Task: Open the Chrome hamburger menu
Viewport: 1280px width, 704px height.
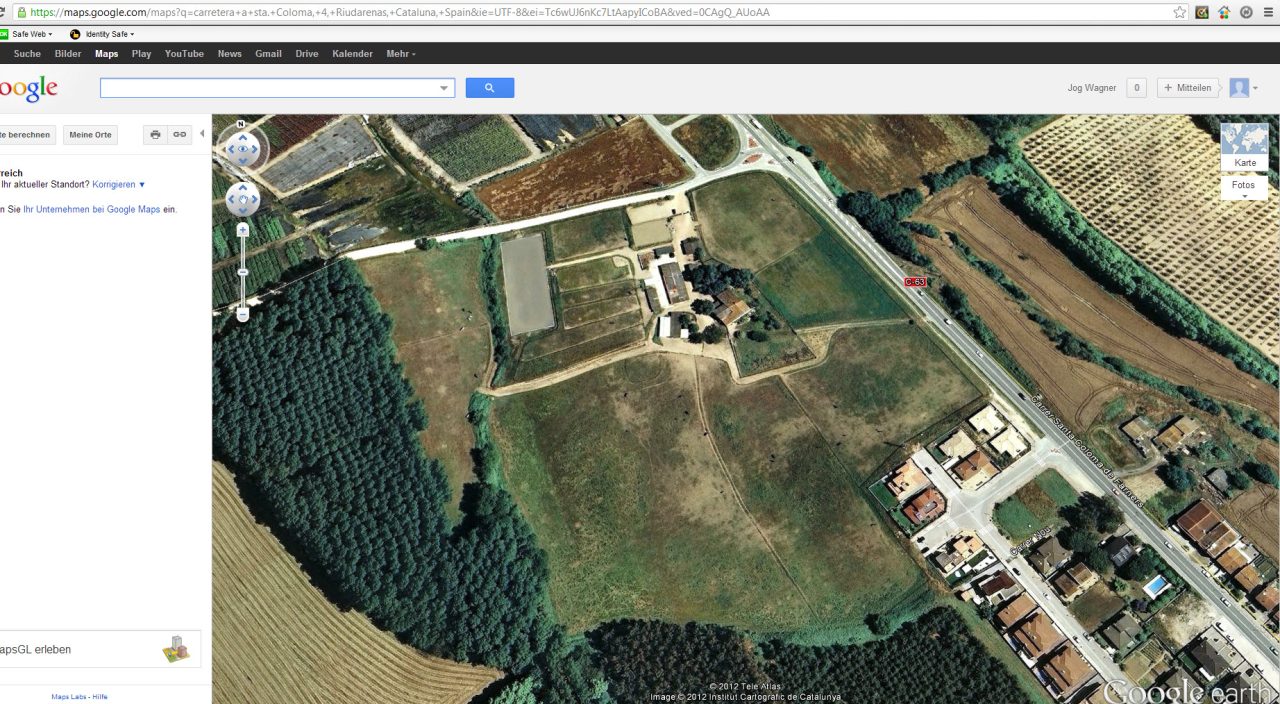Action: tap(1267, 13)
